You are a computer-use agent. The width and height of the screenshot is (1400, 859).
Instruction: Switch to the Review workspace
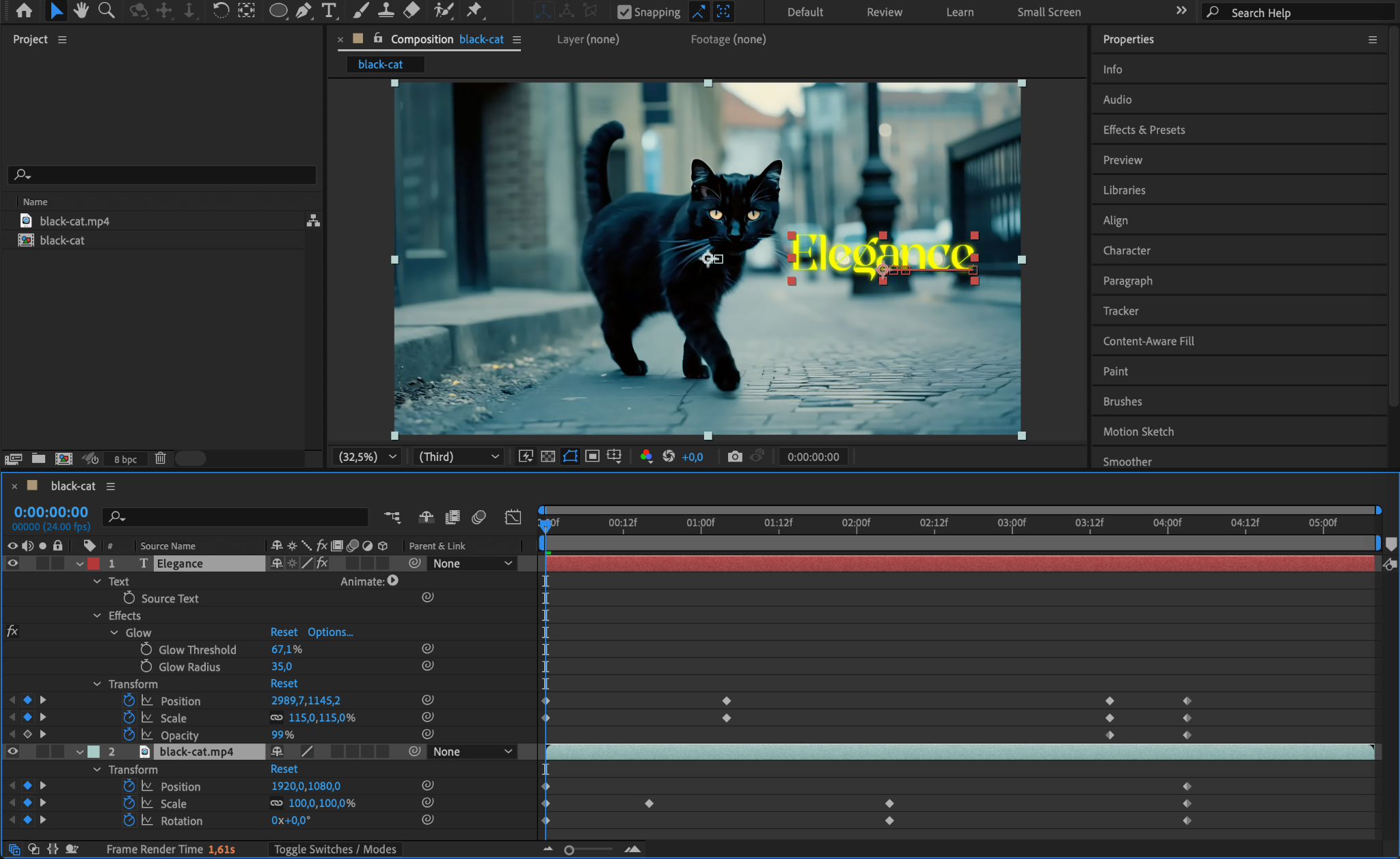[884, 12]
